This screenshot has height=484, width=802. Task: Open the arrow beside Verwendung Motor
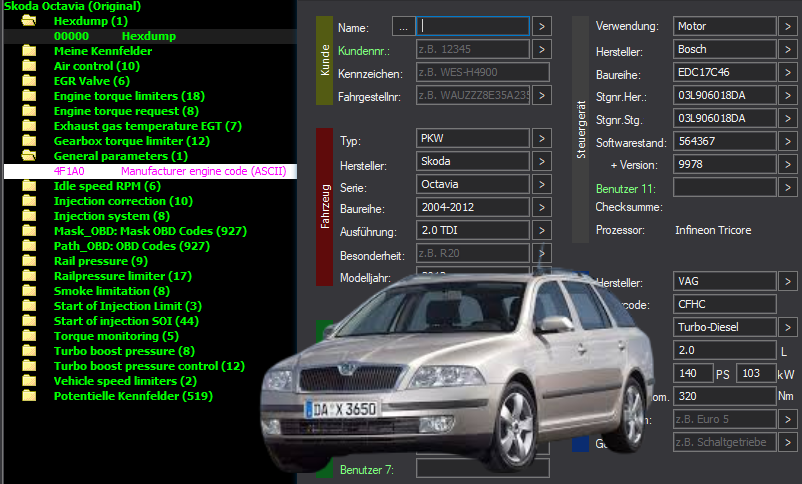788,26
